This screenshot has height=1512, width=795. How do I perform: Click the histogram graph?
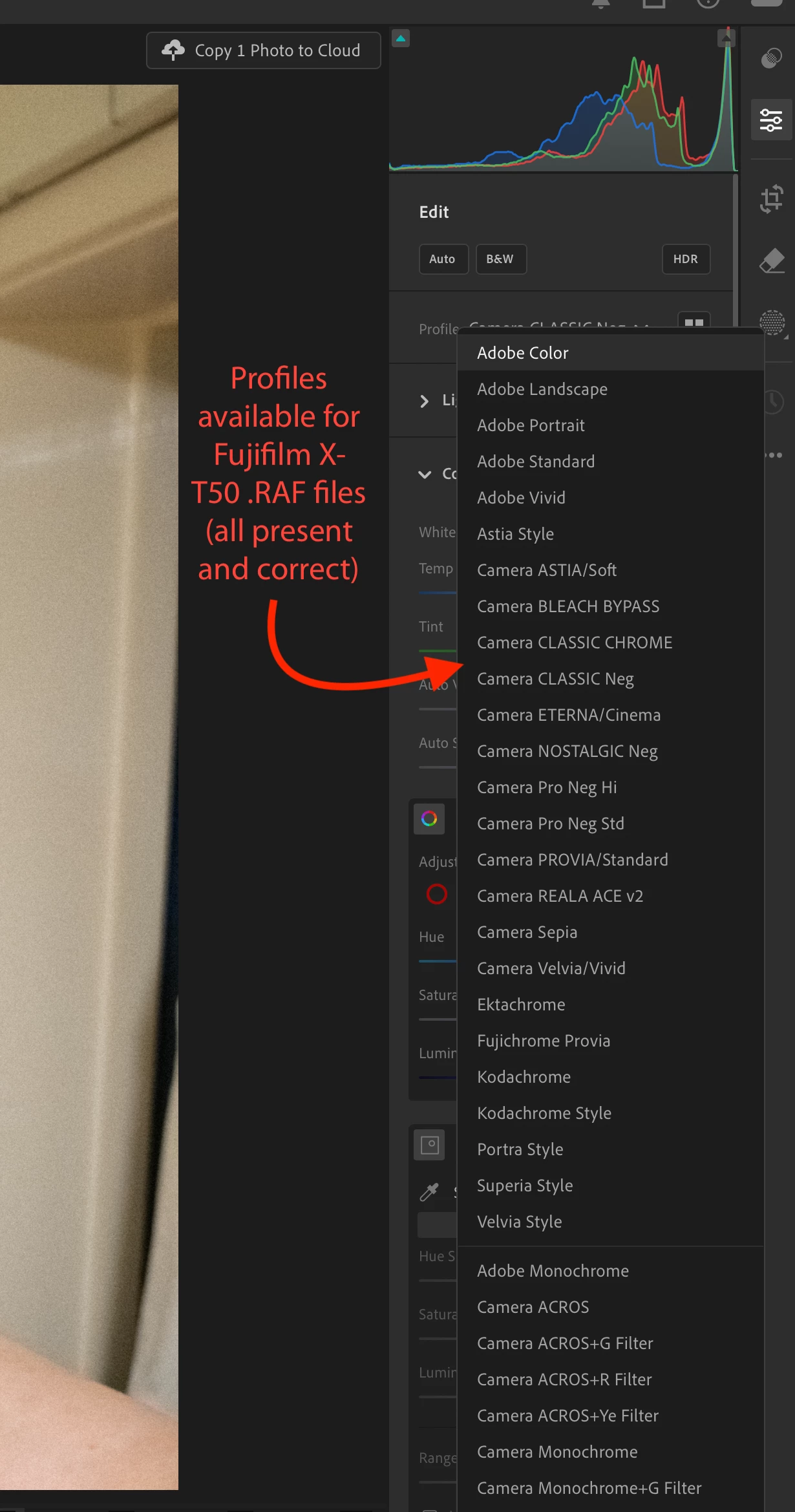tap(564, 100)
